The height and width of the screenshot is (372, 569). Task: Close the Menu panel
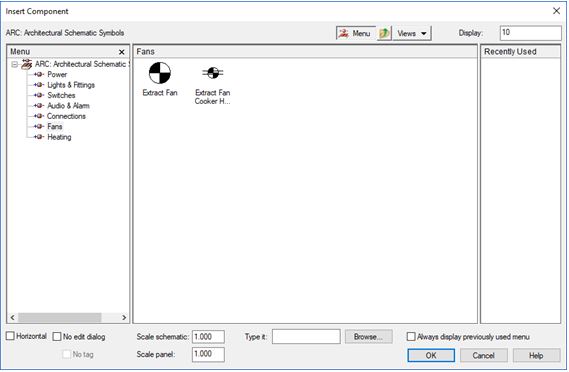pyautogui.click(x=122, y=52)
